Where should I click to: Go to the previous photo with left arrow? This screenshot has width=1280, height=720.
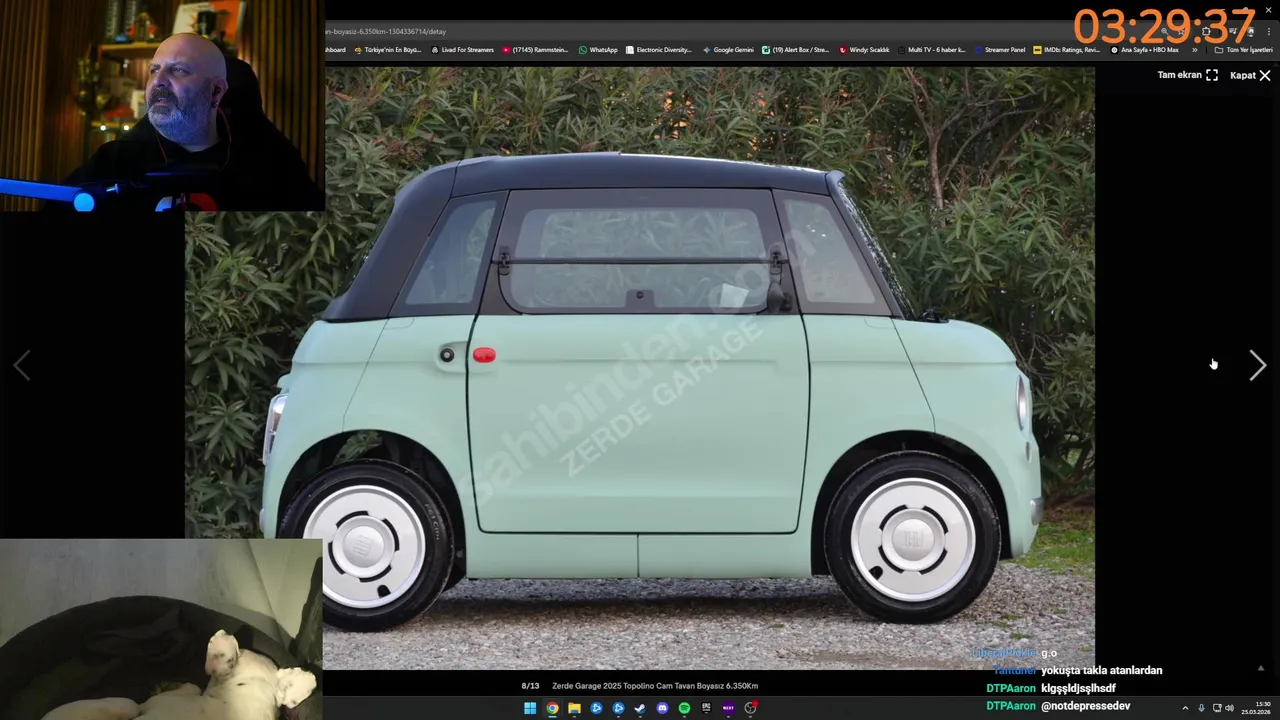click(x=22, y=366)
